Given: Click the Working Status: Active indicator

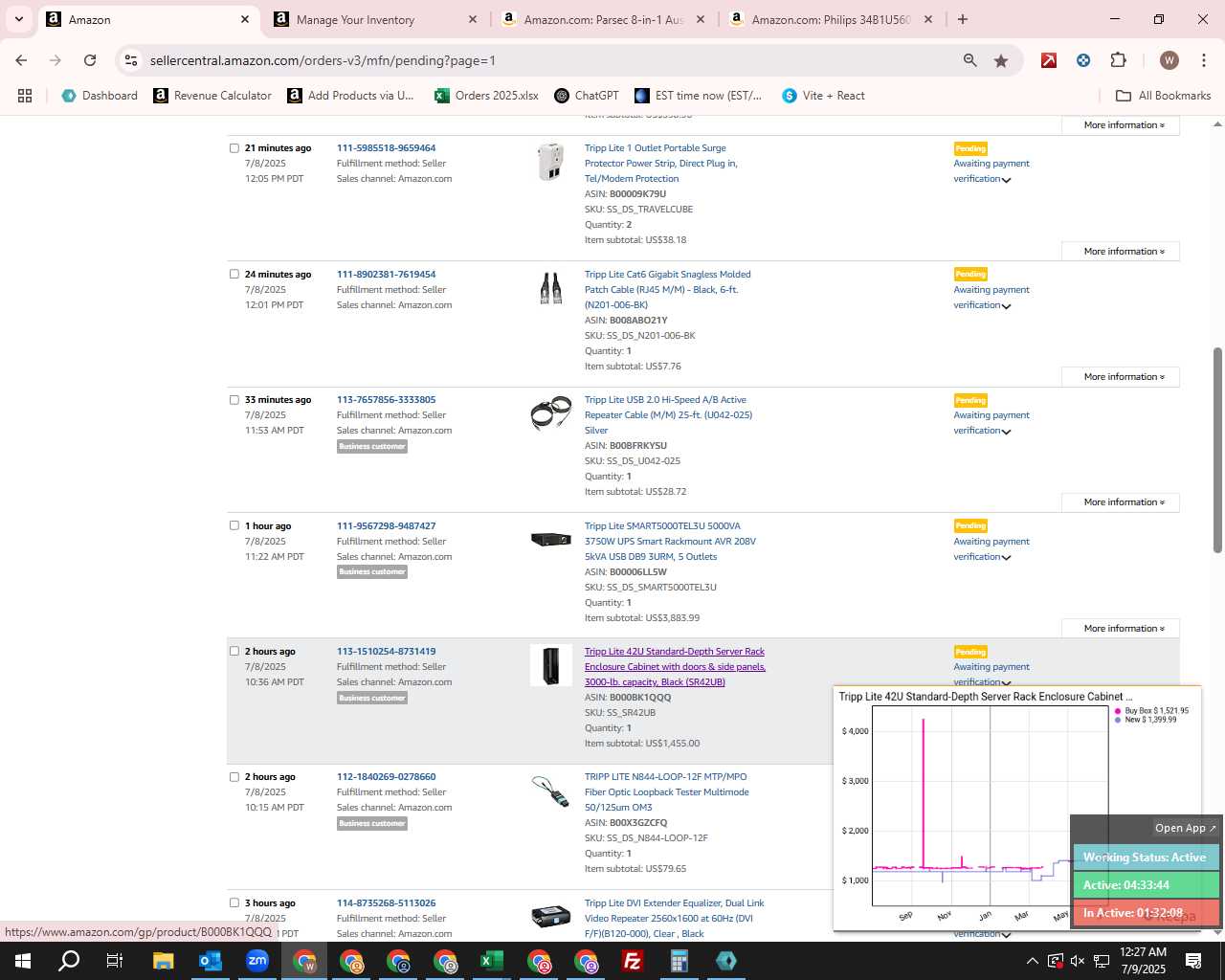Looking at the screenshot, I should pos(1146,857).
